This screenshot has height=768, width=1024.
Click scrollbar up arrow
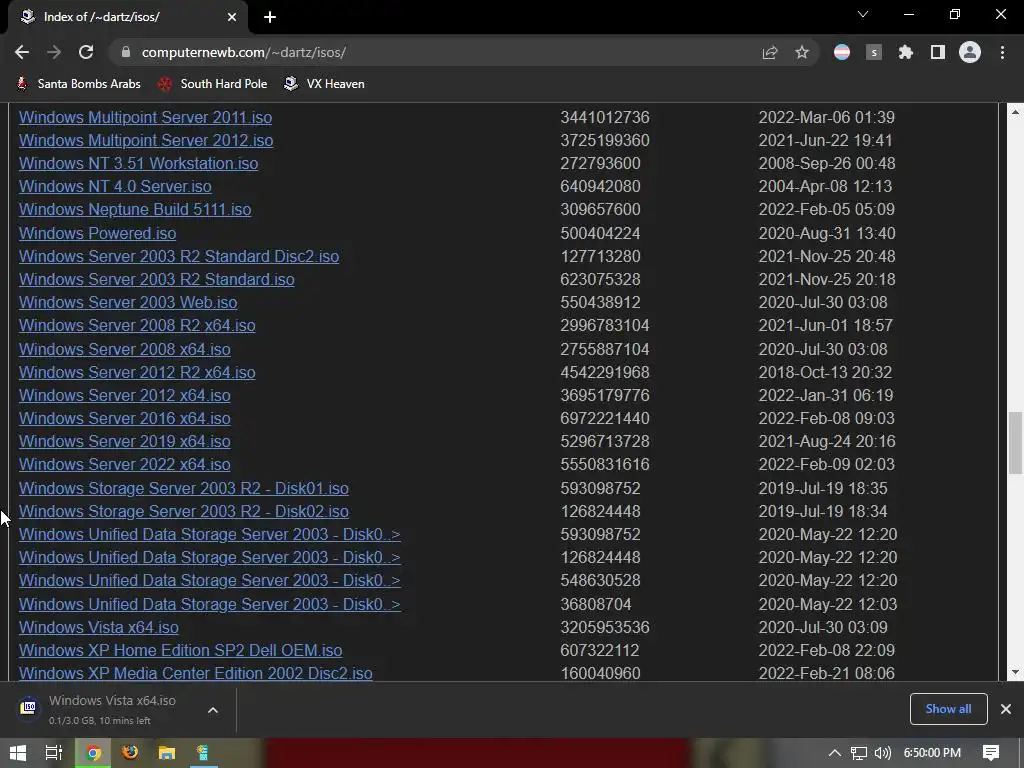click(1015, 112)
